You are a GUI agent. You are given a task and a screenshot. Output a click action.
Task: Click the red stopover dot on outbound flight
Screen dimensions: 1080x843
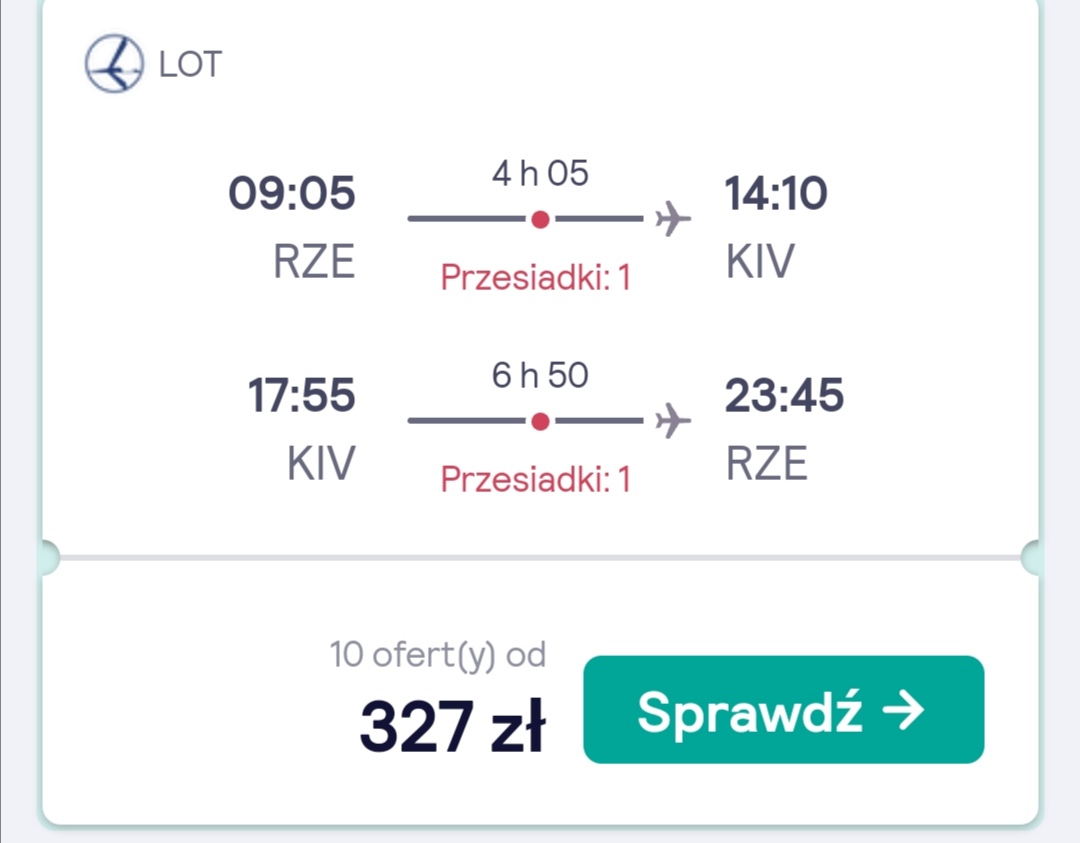point(541,219)
